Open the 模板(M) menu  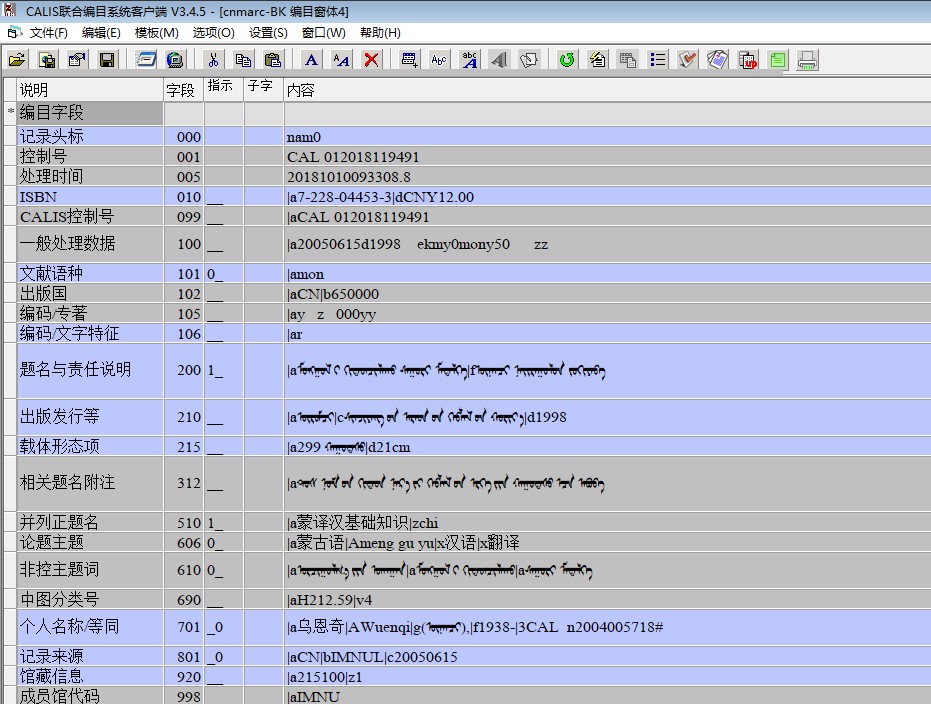click(x=156, y=33)
